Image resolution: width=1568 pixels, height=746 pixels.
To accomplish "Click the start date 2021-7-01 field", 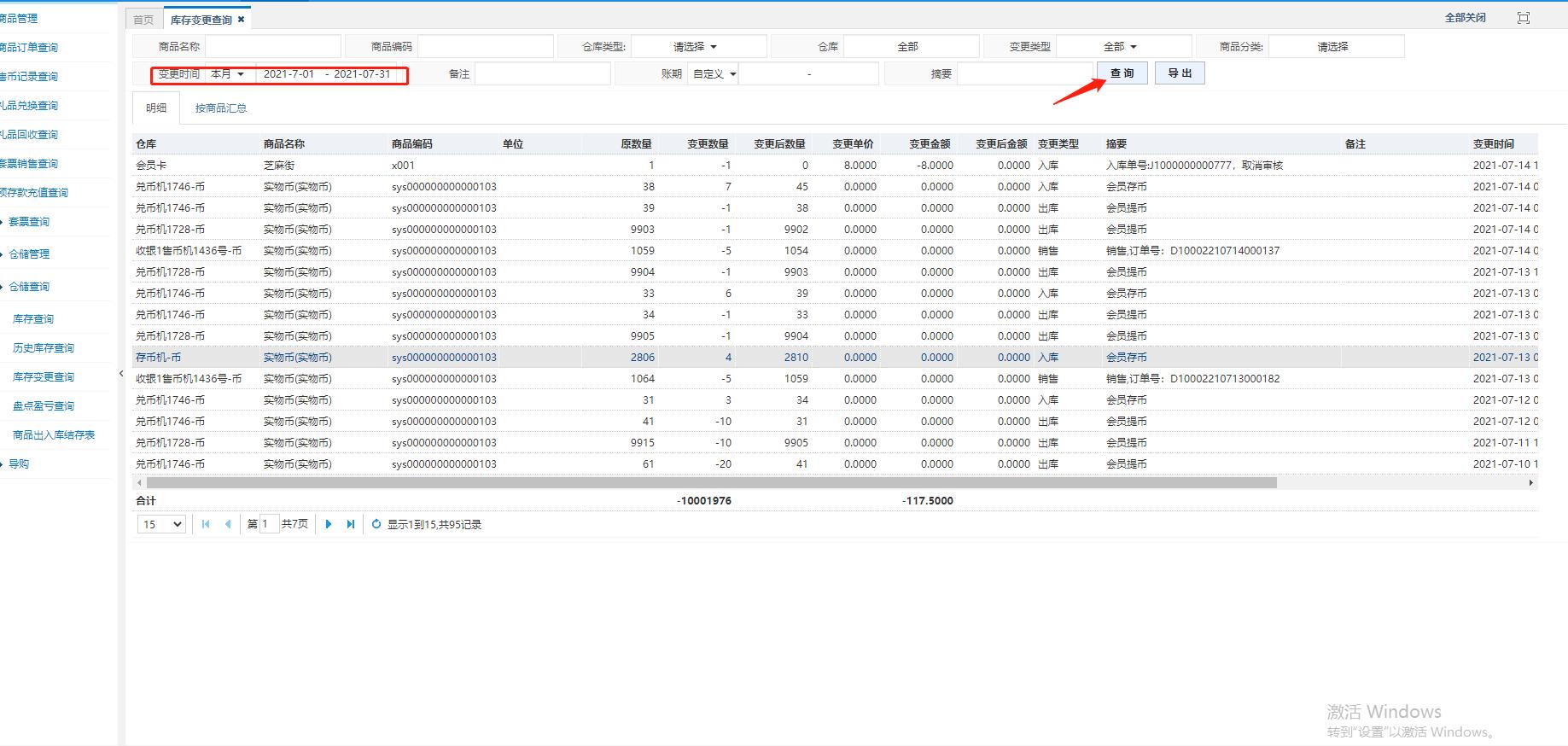I will (x=289, y=74).
